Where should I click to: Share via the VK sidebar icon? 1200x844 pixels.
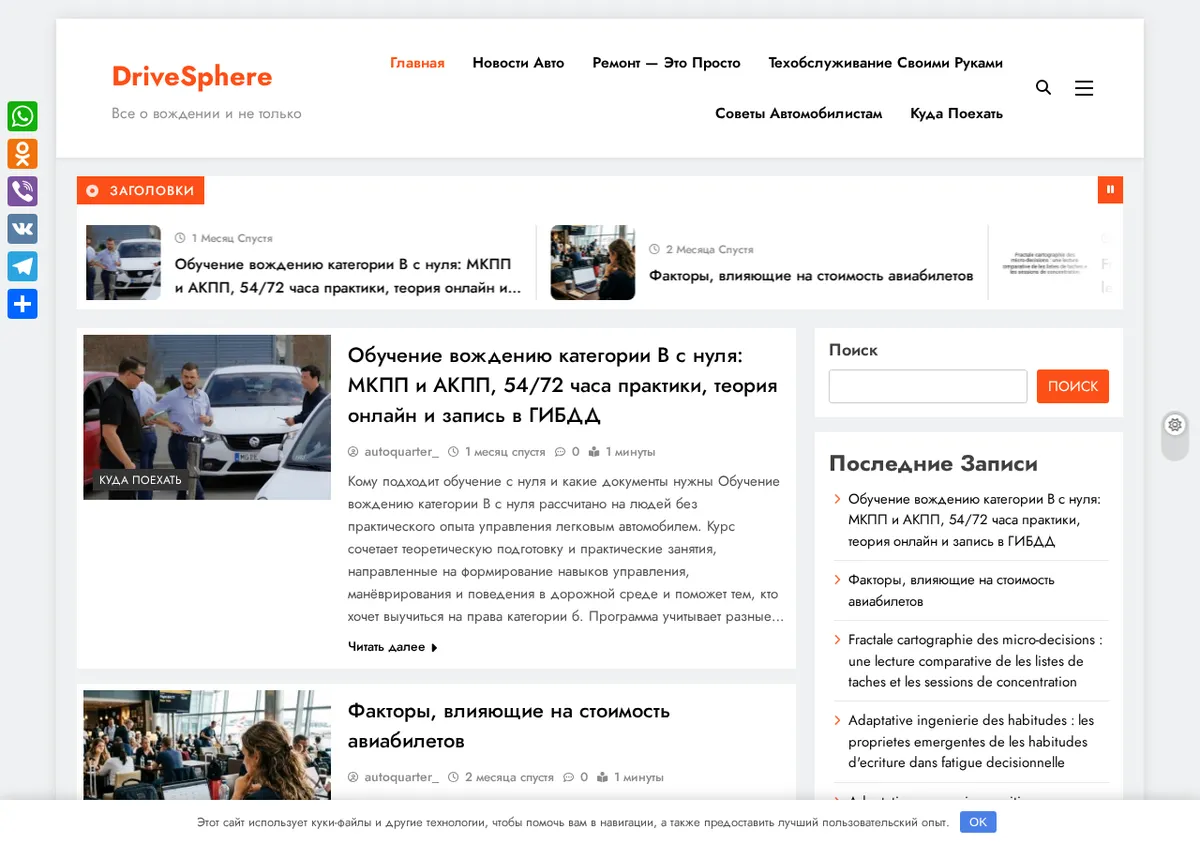coord(22,229)
